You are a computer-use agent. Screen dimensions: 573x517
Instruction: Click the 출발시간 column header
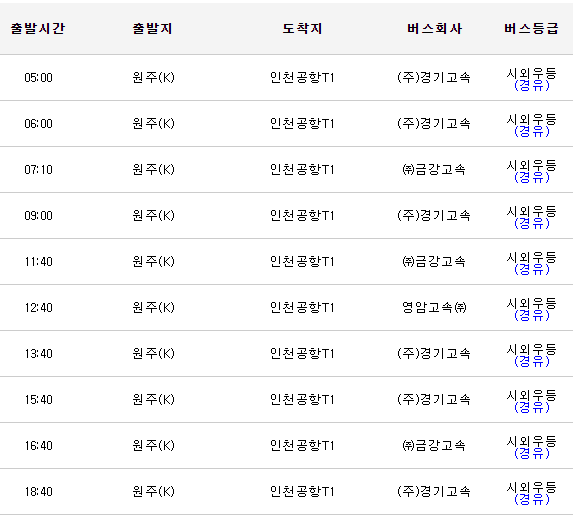[38, 28]
